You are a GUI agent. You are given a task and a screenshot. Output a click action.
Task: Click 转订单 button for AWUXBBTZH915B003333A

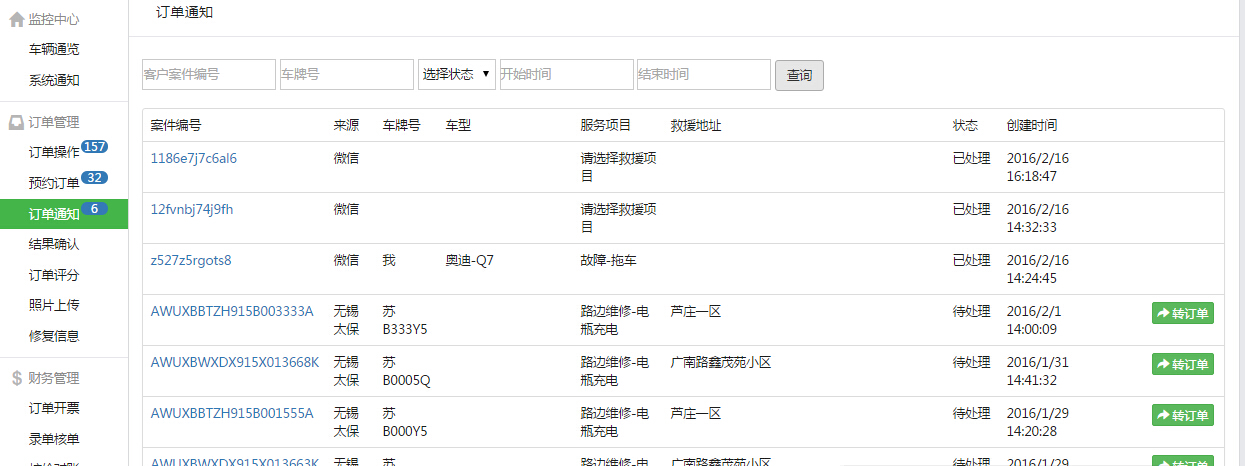pyautogui.click(x=1182, y=313)
